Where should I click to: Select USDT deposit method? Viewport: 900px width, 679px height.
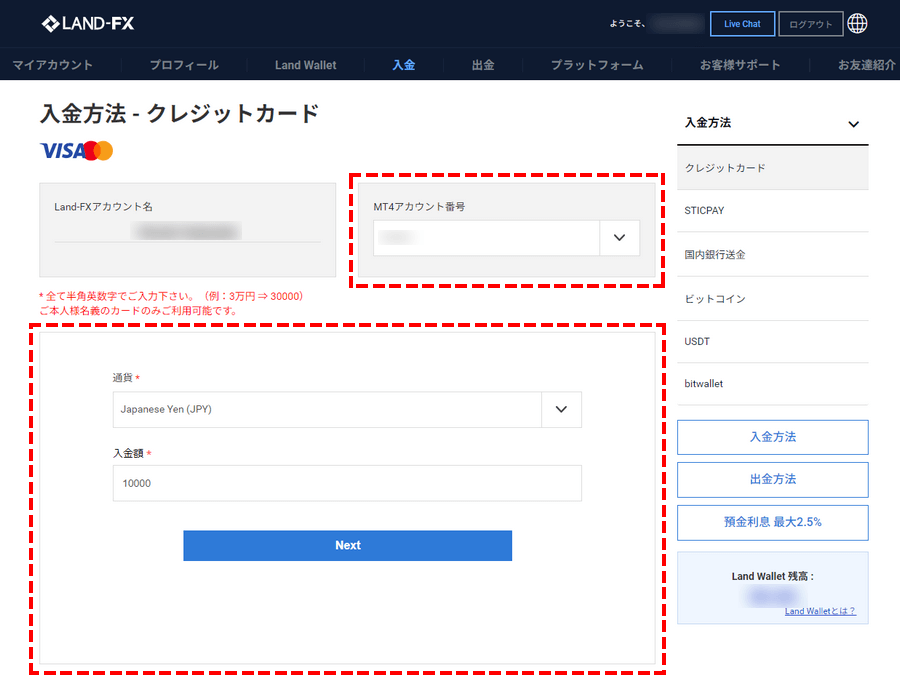click(773, 342)
